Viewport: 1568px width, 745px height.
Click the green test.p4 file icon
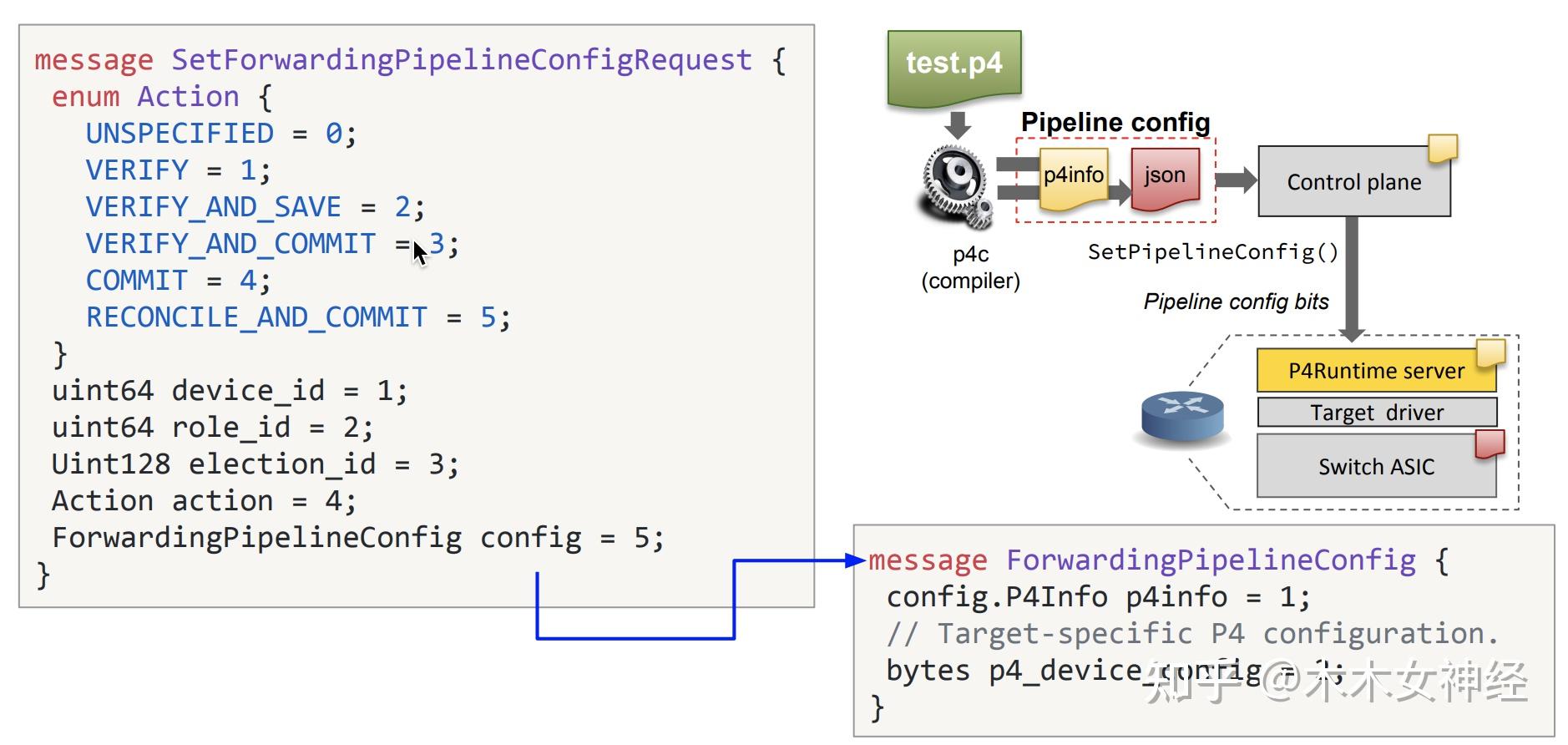[x=954, y=67]
